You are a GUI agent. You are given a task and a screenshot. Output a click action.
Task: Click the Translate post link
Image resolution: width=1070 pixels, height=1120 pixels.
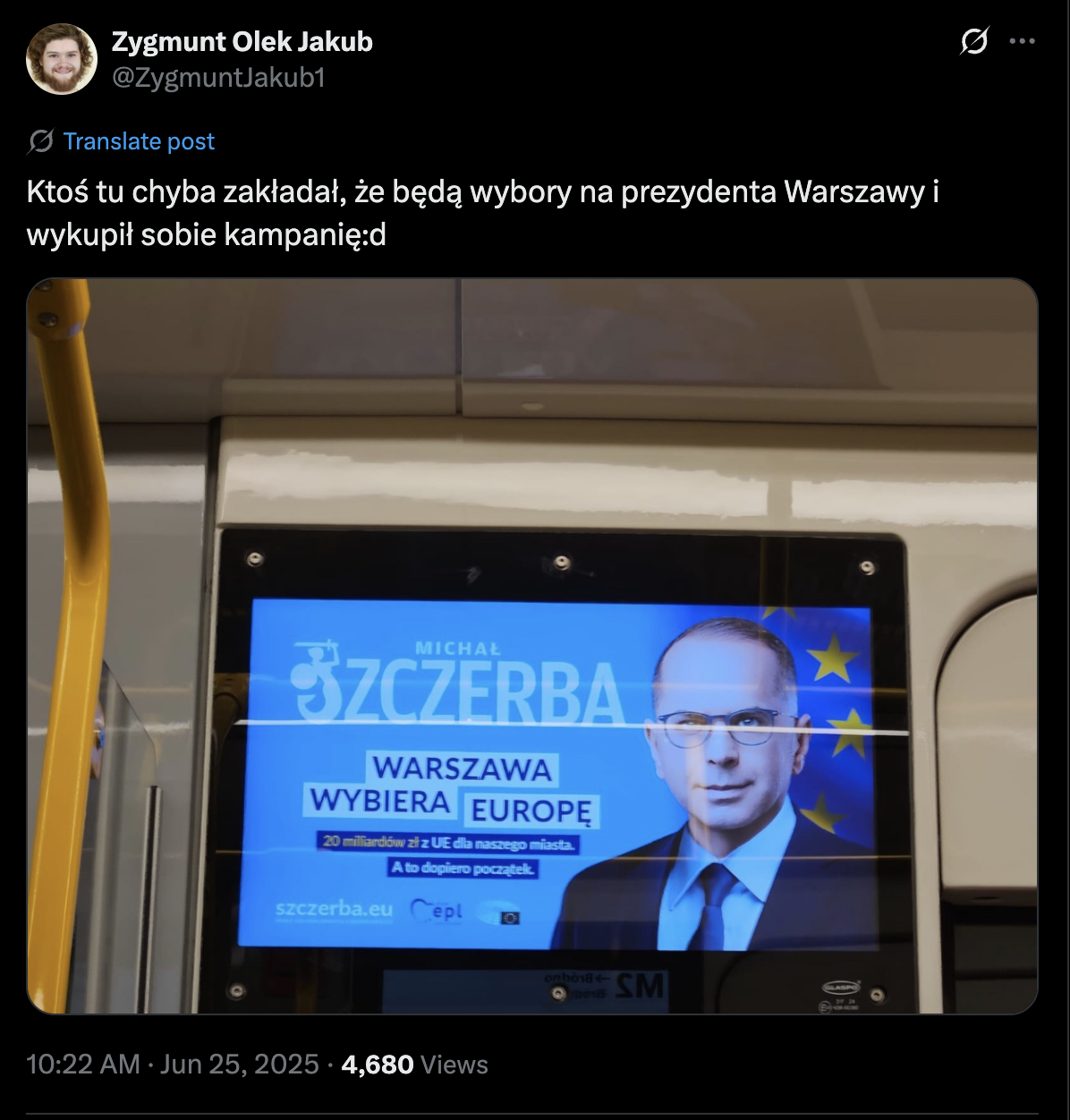tap(139, 141)
